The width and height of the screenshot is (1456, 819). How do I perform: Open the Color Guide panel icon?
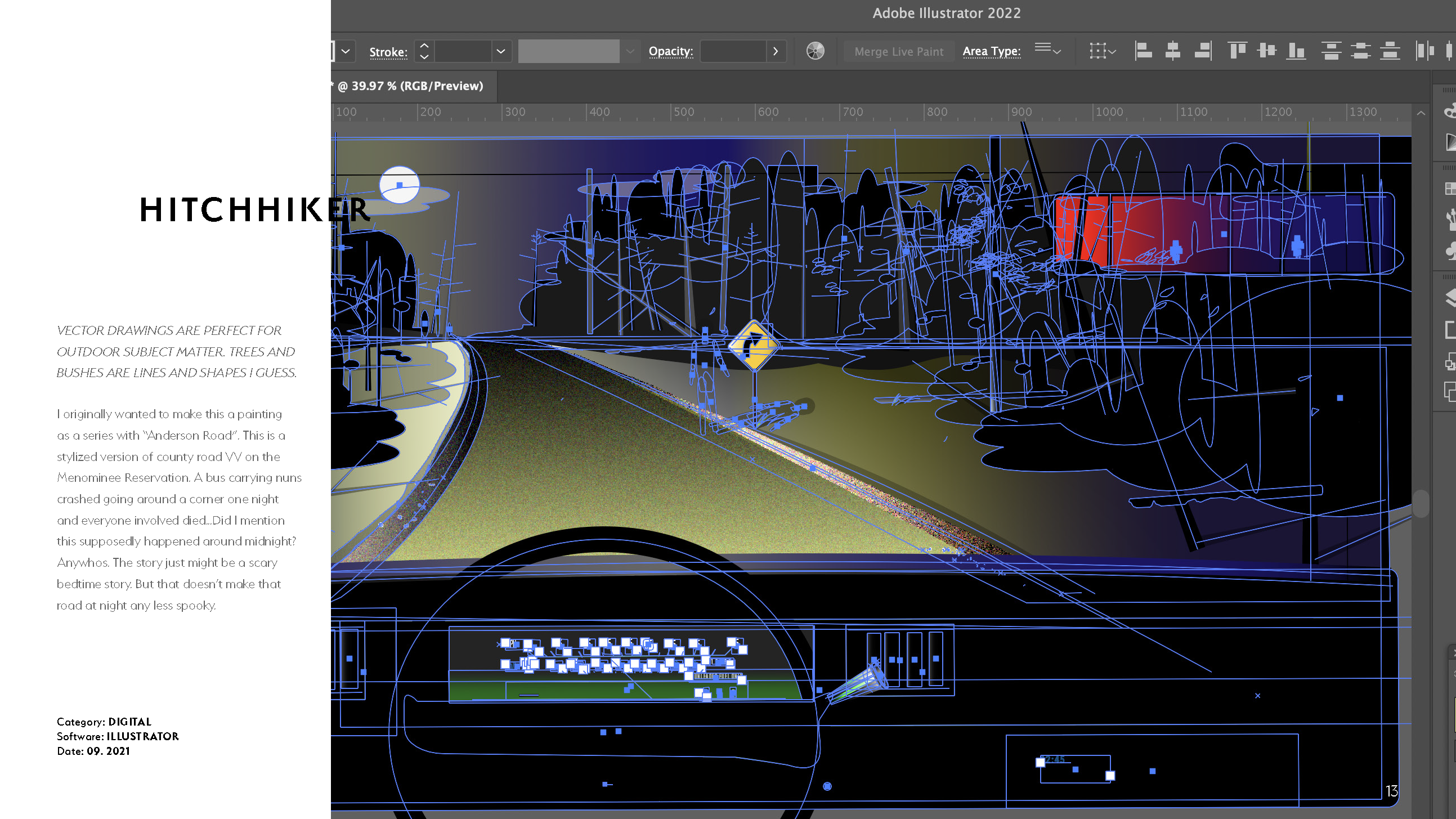coord(1450,142)
